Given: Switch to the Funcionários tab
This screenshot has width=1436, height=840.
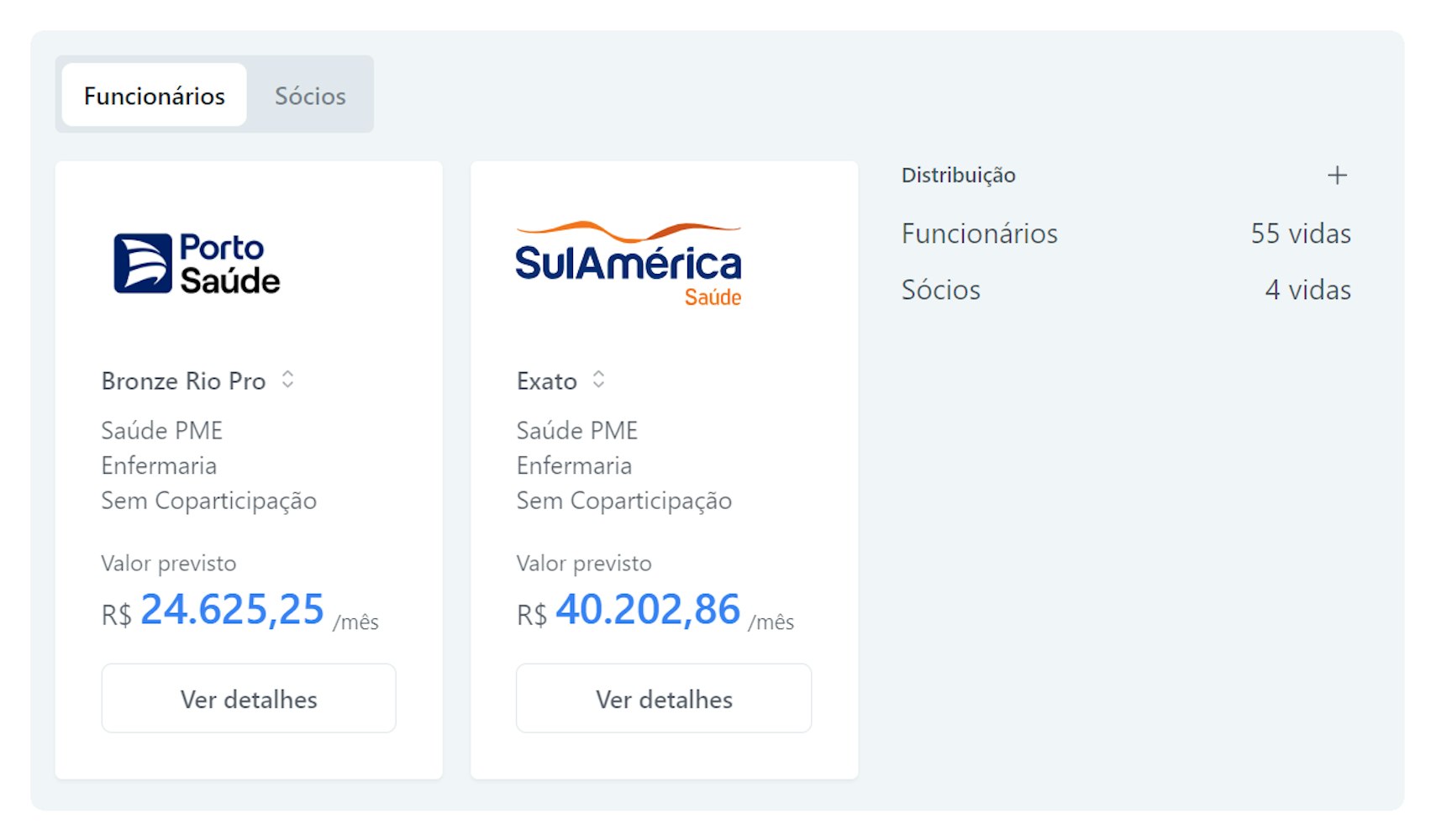Looking at the screenshot, I should (155, 95).
